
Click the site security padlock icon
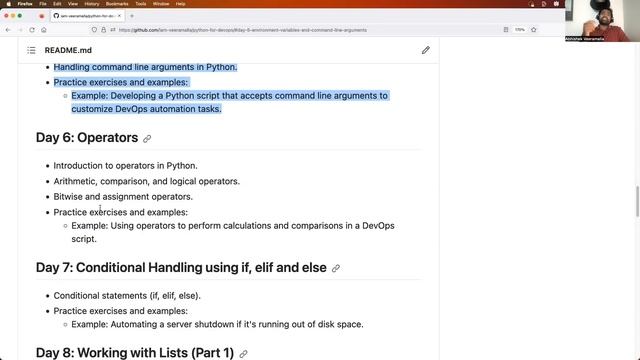pos(104,30)
